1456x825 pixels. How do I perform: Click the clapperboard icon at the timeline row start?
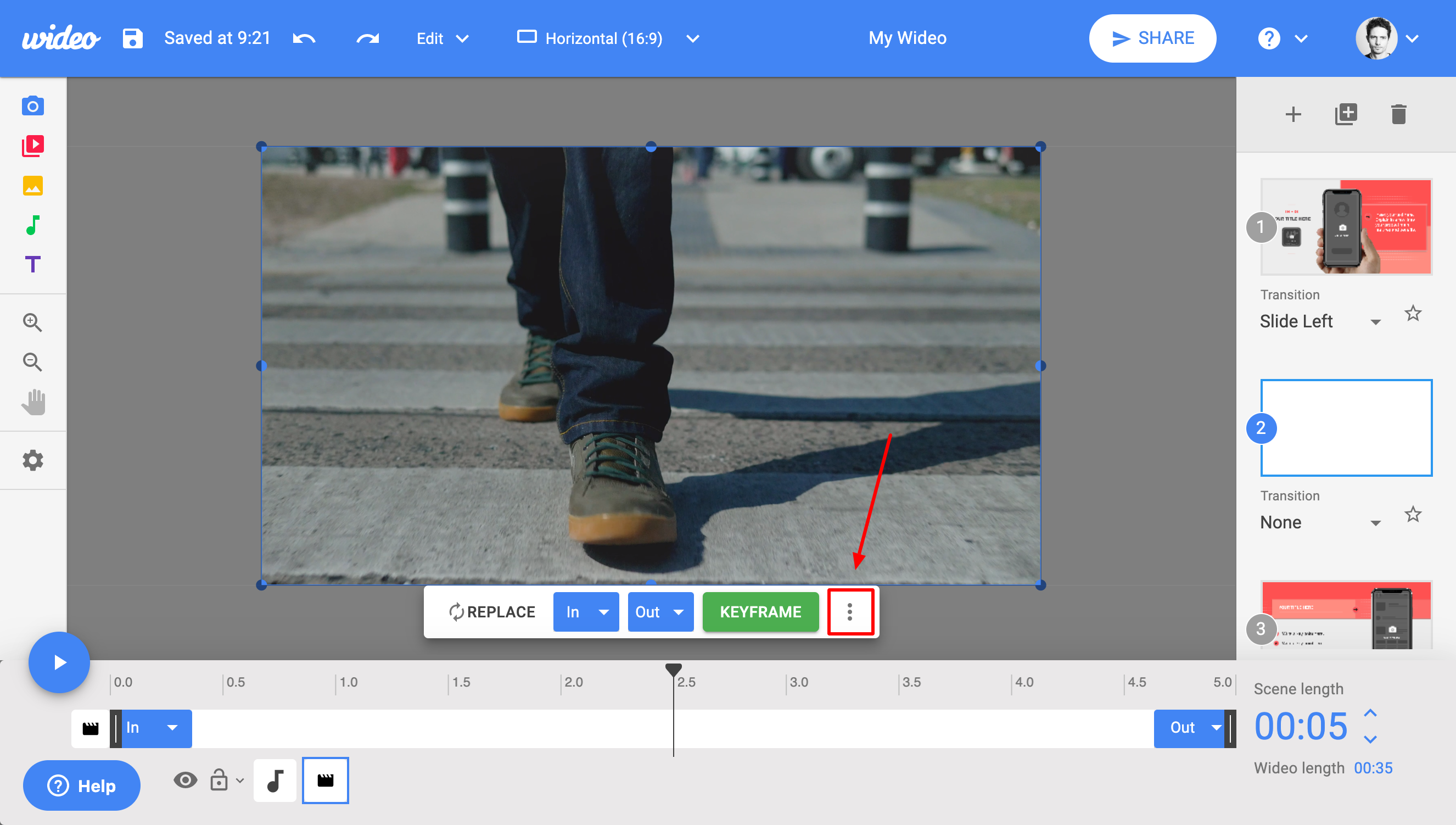point(91,728)
